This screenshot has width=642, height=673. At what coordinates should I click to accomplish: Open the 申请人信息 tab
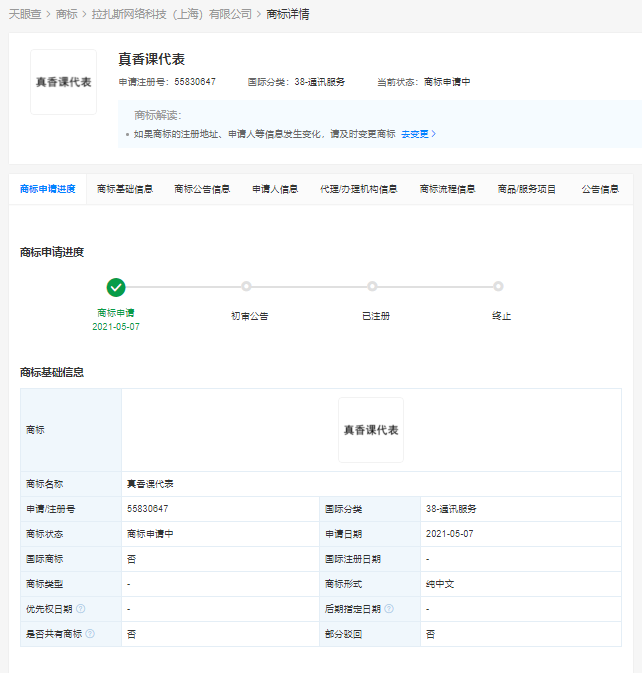pos(275,189)
